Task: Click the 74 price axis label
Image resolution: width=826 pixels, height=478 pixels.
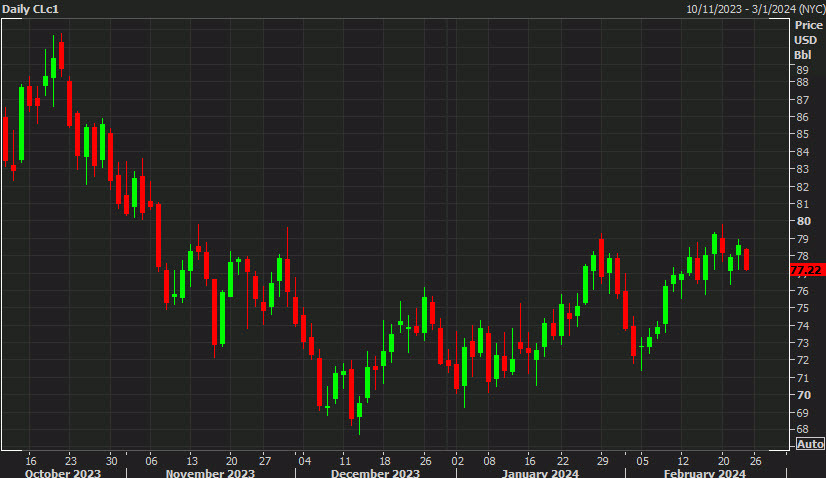Action: 802,326
